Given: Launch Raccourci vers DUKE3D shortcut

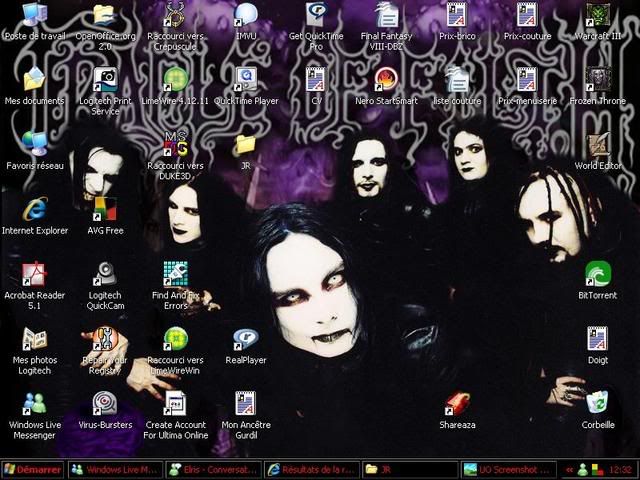Looking at the screenshot, I should point(176,144).
